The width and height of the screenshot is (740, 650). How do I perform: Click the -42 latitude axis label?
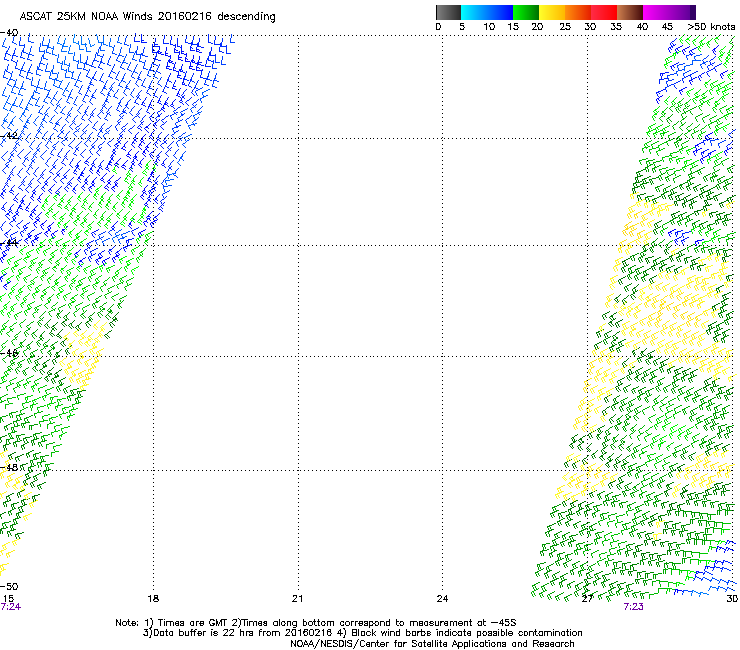pyautogui.click(x=9, y=136)
